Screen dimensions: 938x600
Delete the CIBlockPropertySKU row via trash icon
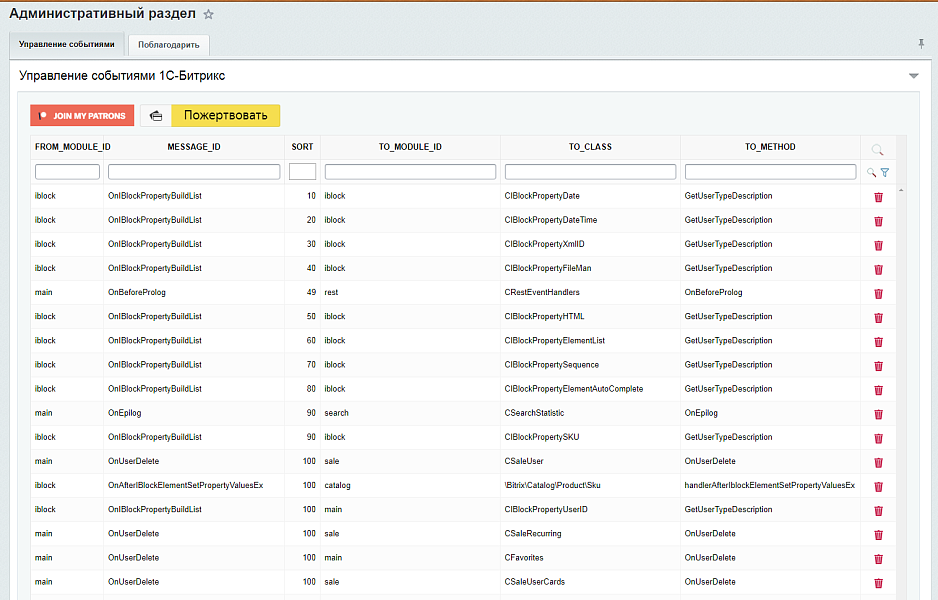click(878, 438)
